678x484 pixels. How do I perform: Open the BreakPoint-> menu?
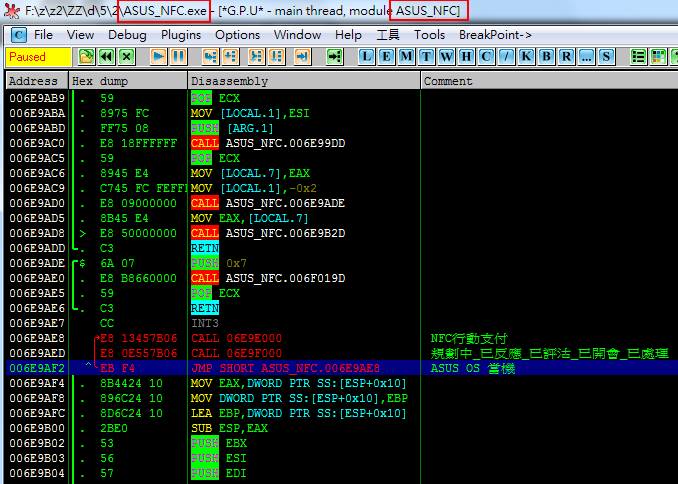tap(496, 35)
